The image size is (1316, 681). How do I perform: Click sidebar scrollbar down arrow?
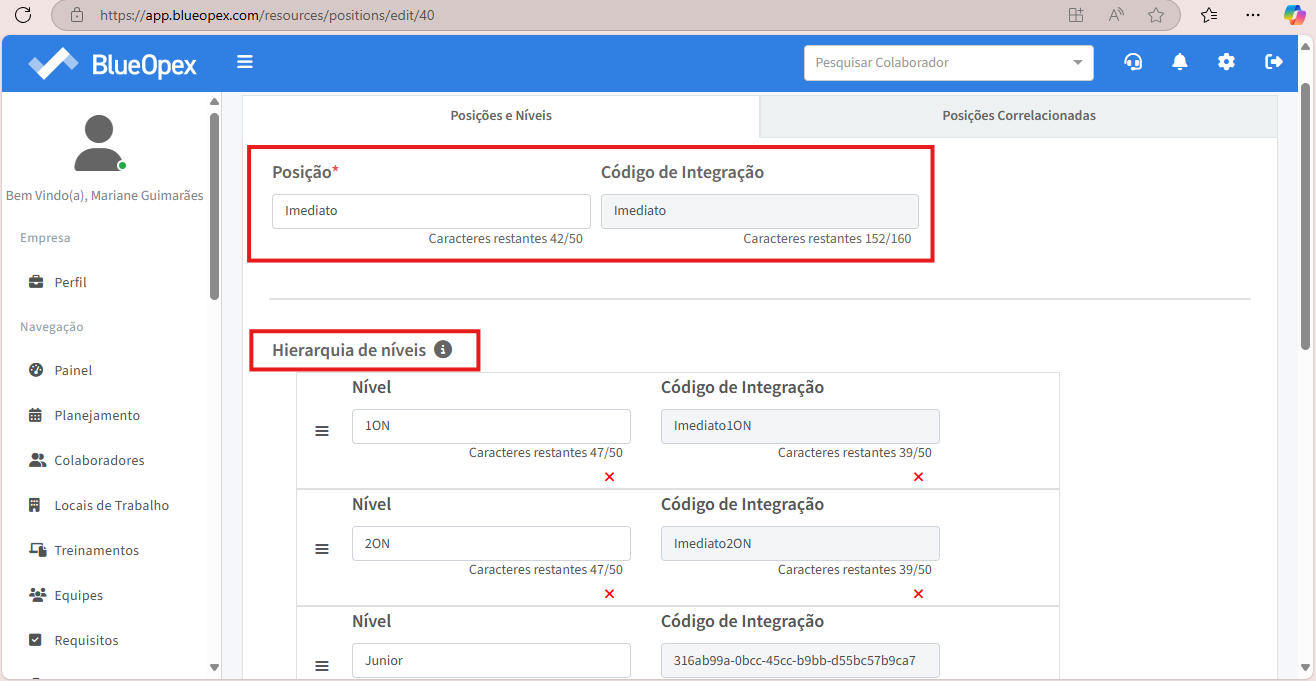(x=214, y=666)
